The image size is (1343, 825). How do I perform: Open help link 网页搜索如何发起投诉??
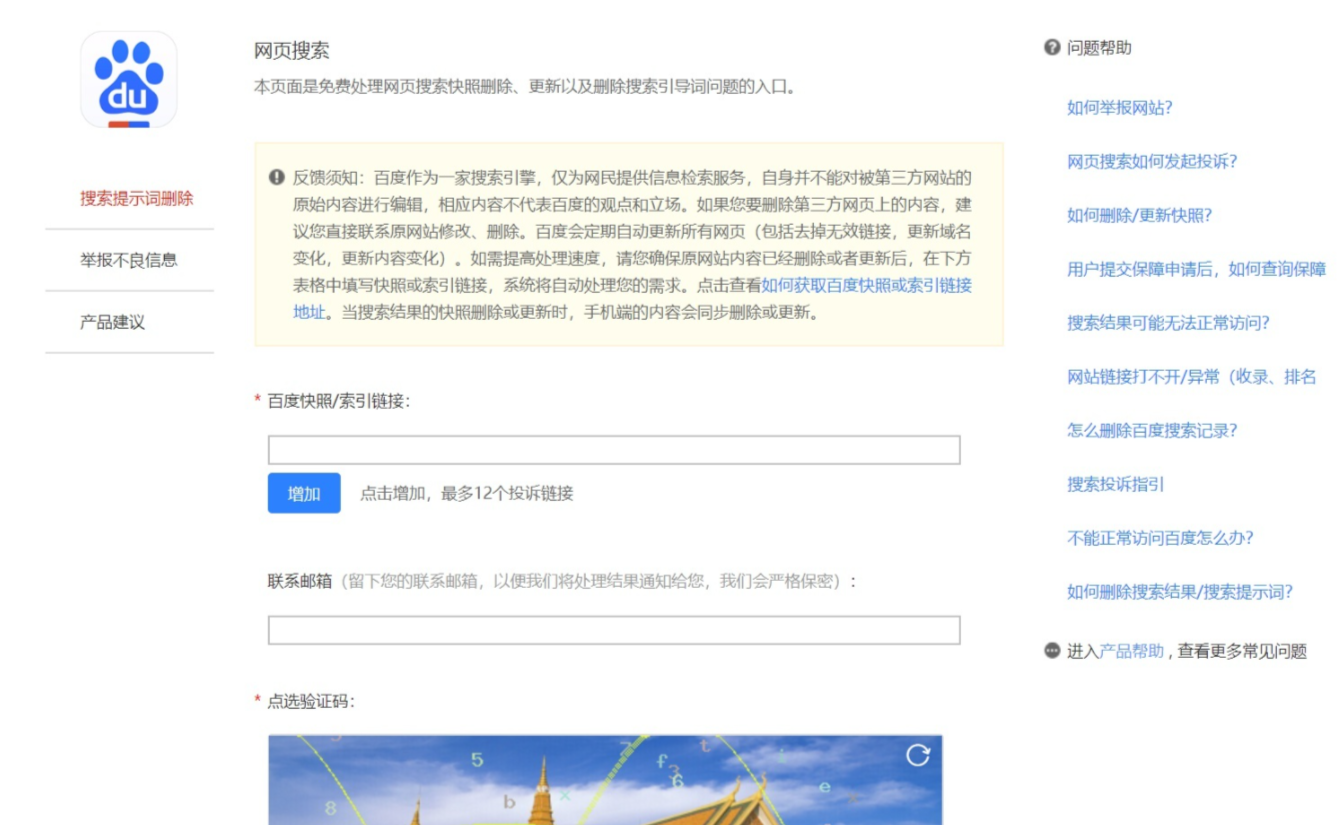point(1152,162)
